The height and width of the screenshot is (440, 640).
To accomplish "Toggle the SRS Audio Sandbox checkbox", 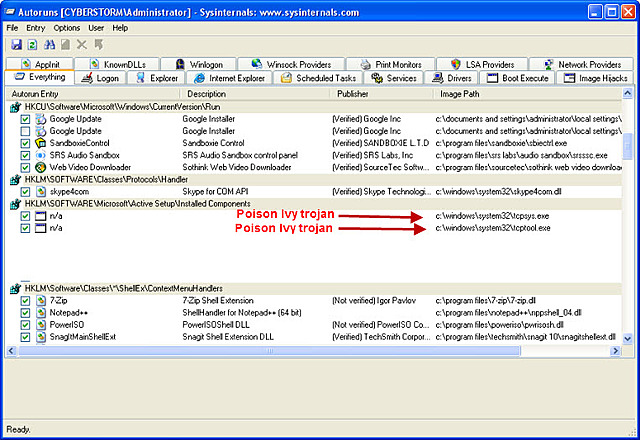I will coord(25,156).
